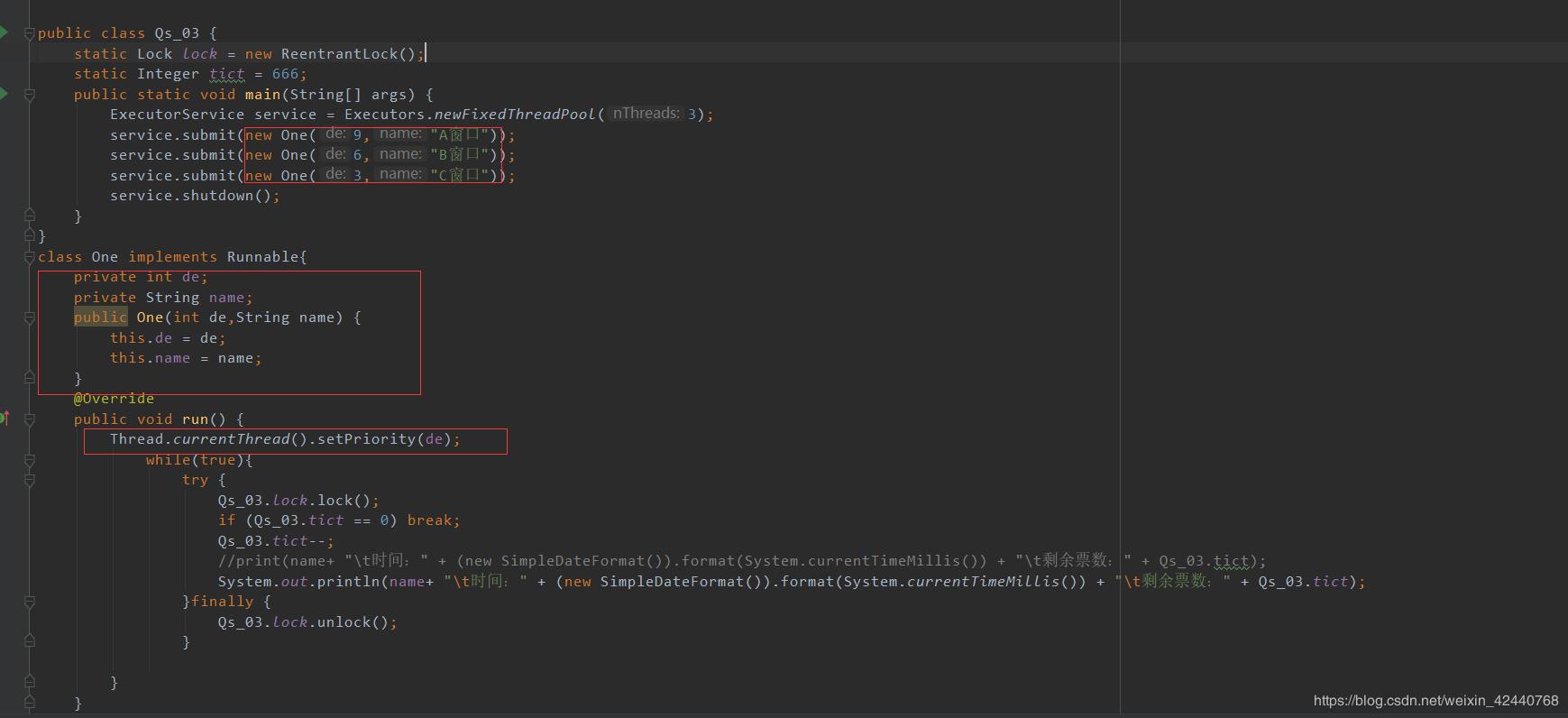Click the highlighted "public" constructor modifier
Image resolution: width=1568 pixels, height=718 pixels.
coord(100,318)
